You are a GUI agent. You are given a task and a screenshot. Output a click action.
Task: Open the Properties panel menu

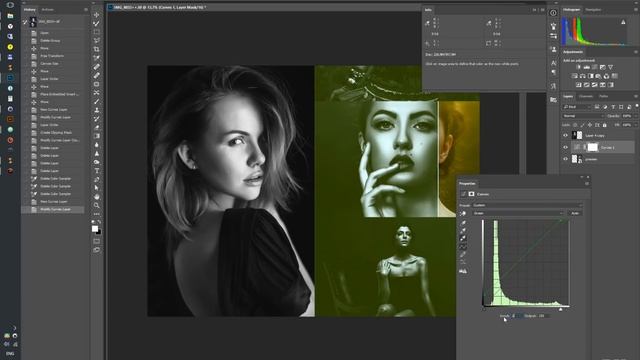click(x=587, y=184)
